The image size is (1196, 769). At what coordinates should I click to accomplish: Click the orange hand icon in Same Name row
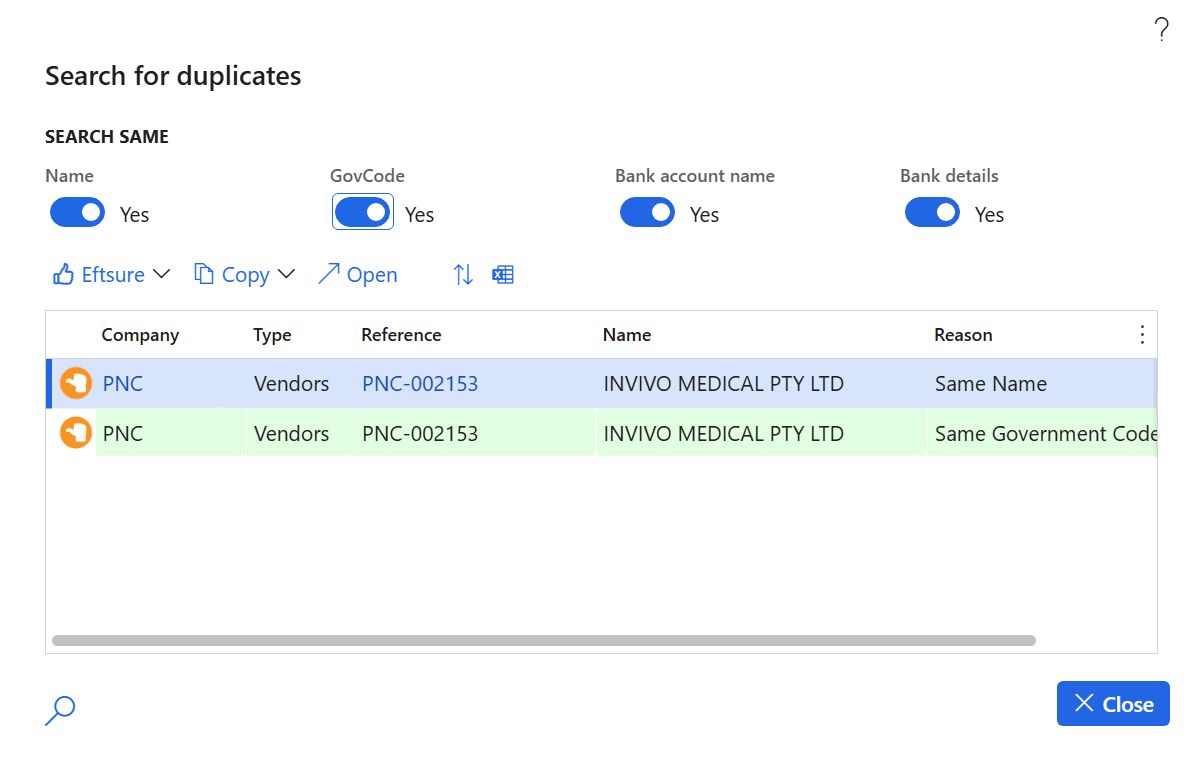pos(76,383)
